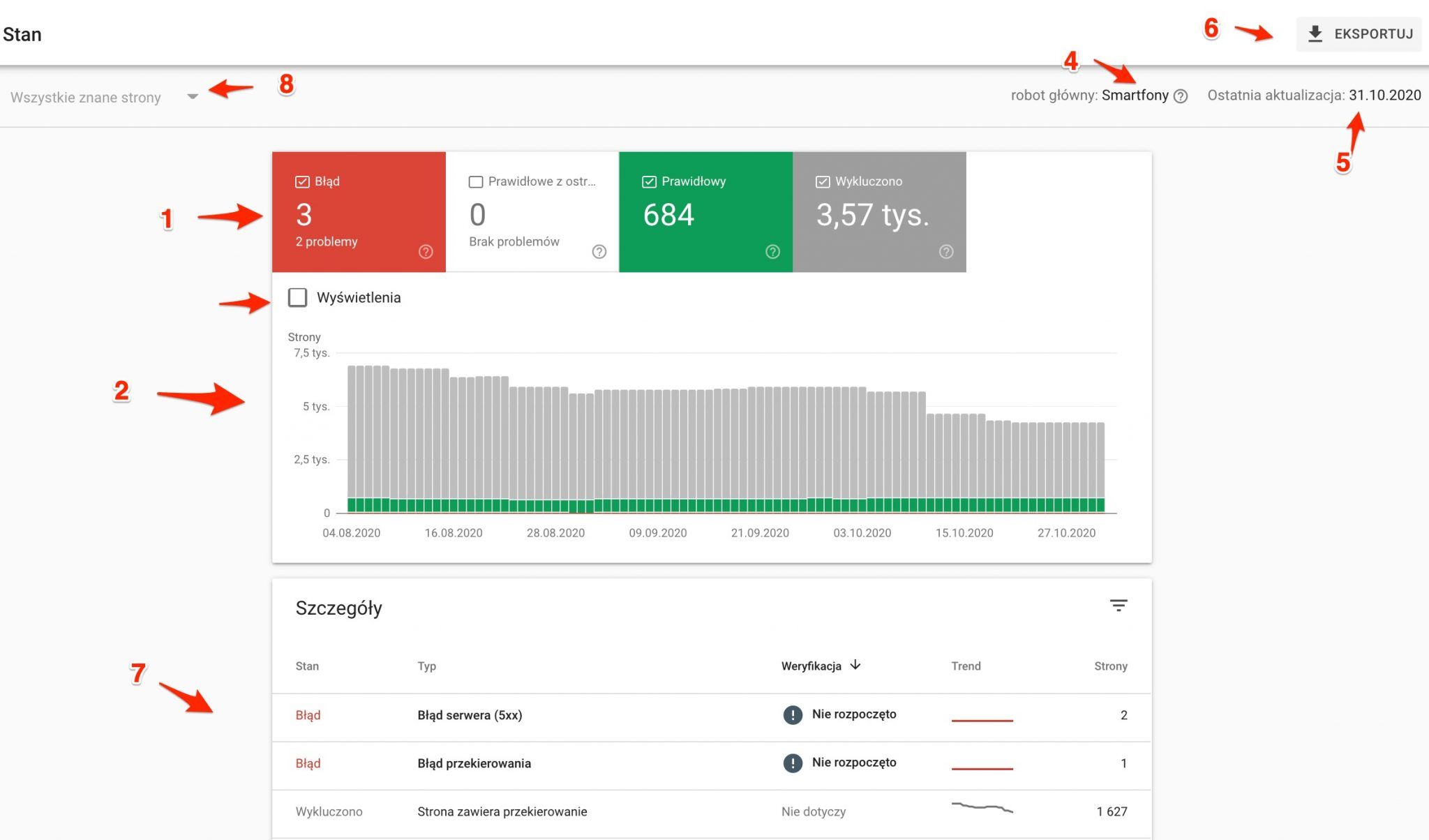This screenshot has height=840, width=1429.
Task: Toggle the Błąd checkbox in red card
Action: point(302,181)
